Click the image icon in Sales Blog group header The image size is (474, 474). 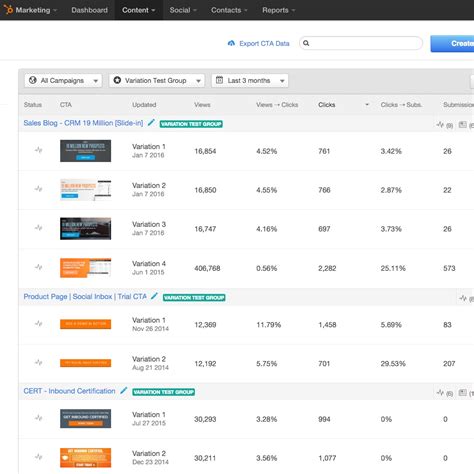(x=463, y=125)
